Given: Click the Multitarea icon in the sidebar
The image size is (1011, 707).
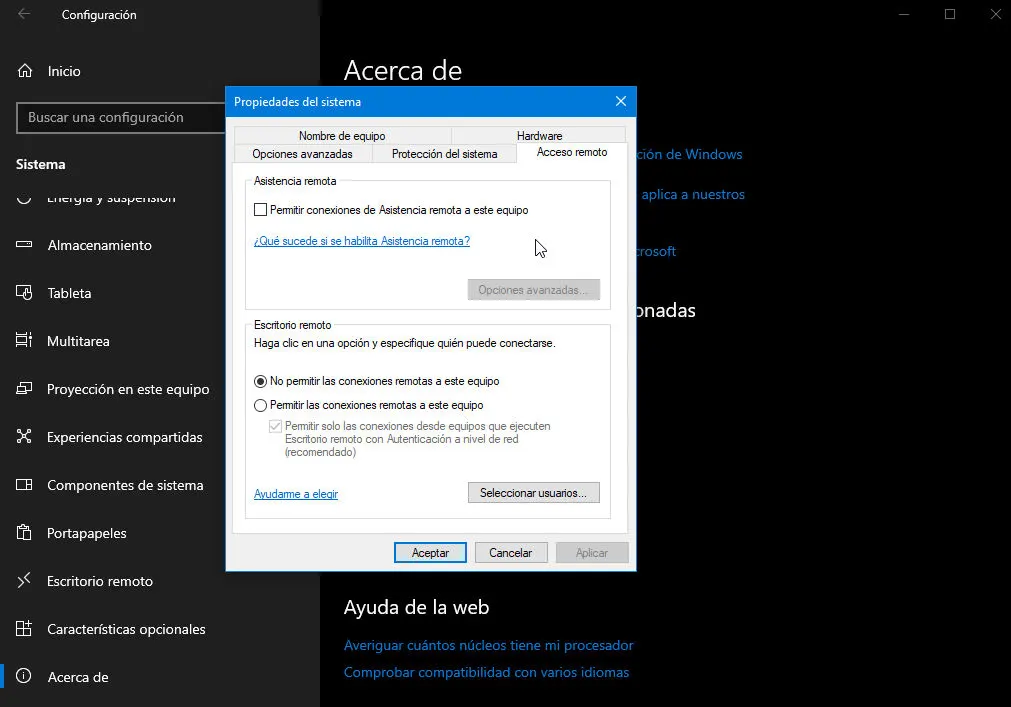Looking at the screenshot, I should tap(24, 340).
